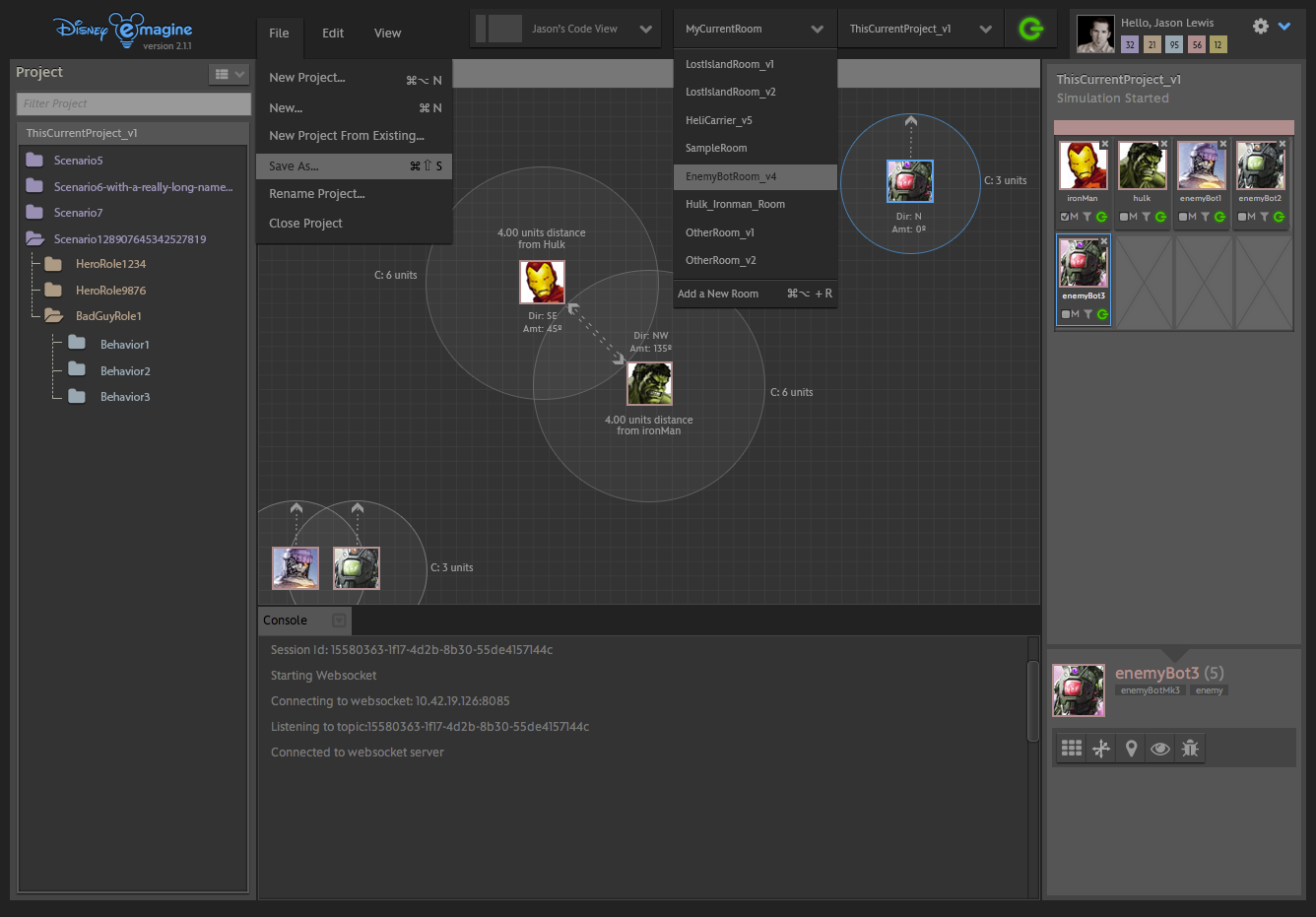Image resolution: width=1316 pixels, height=917 pixels.
Task: Click the green reload button in top bar
Action: [x=1031, y=29]
